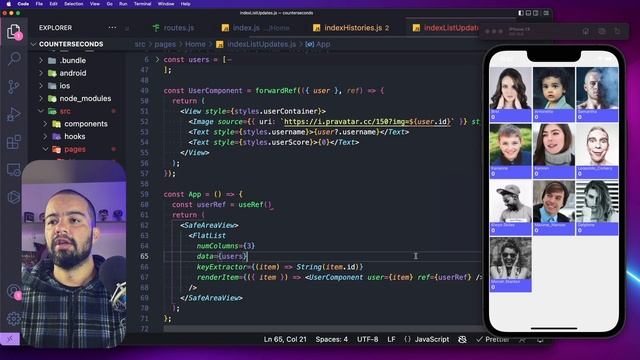
Task: Tap the curly-haired child avatar in simulator
Action: 553,89
